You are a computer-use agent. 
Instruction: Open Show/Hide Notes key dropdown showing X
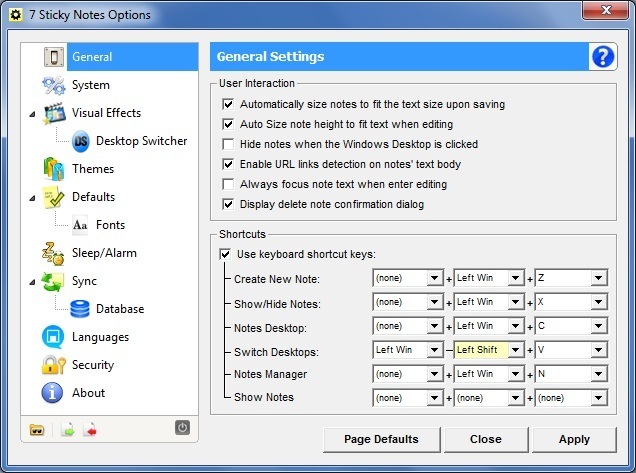click(571, 302)
